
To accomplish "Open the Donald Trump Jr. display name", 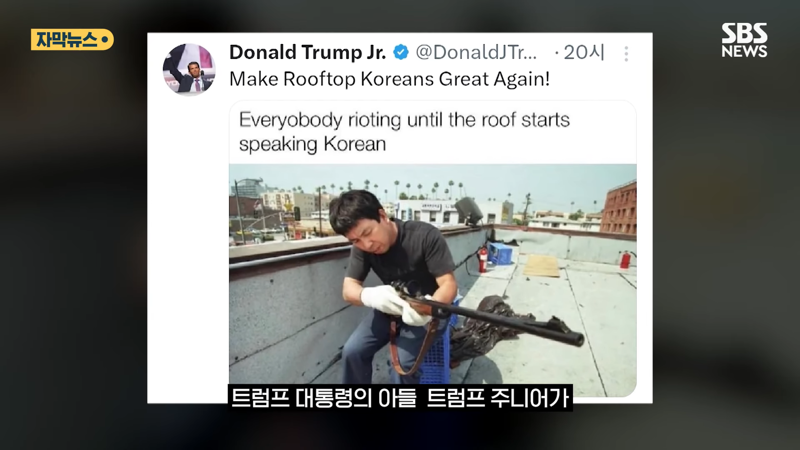I will tap(308, 52).
